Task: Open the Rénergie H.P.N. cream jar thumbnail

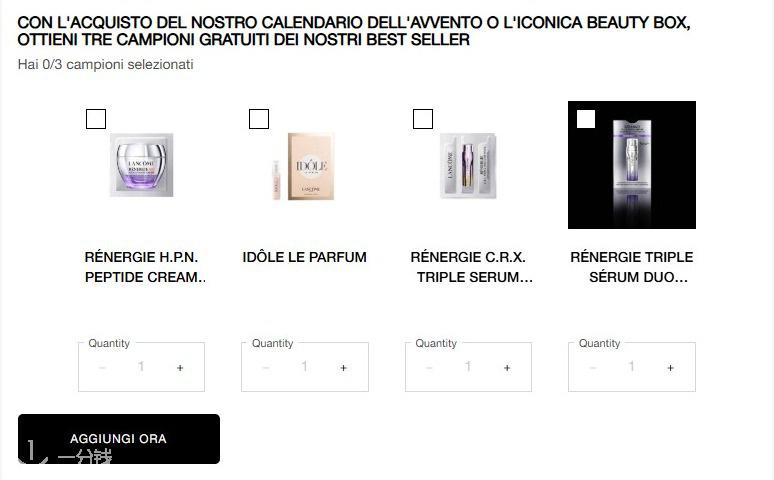Action: pyautogui.click(x=142, y=165)
